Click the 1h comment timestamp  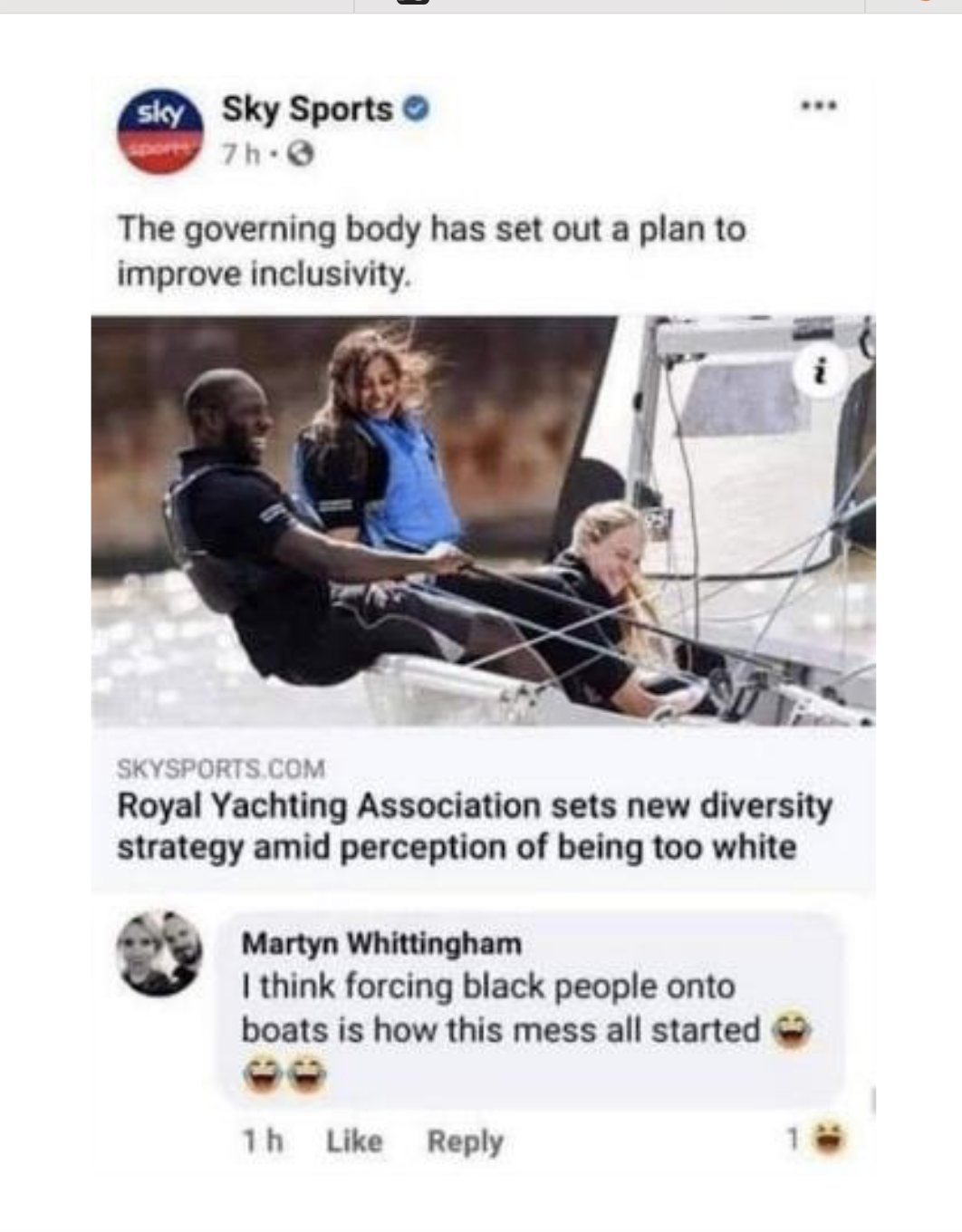(263, 1141)
